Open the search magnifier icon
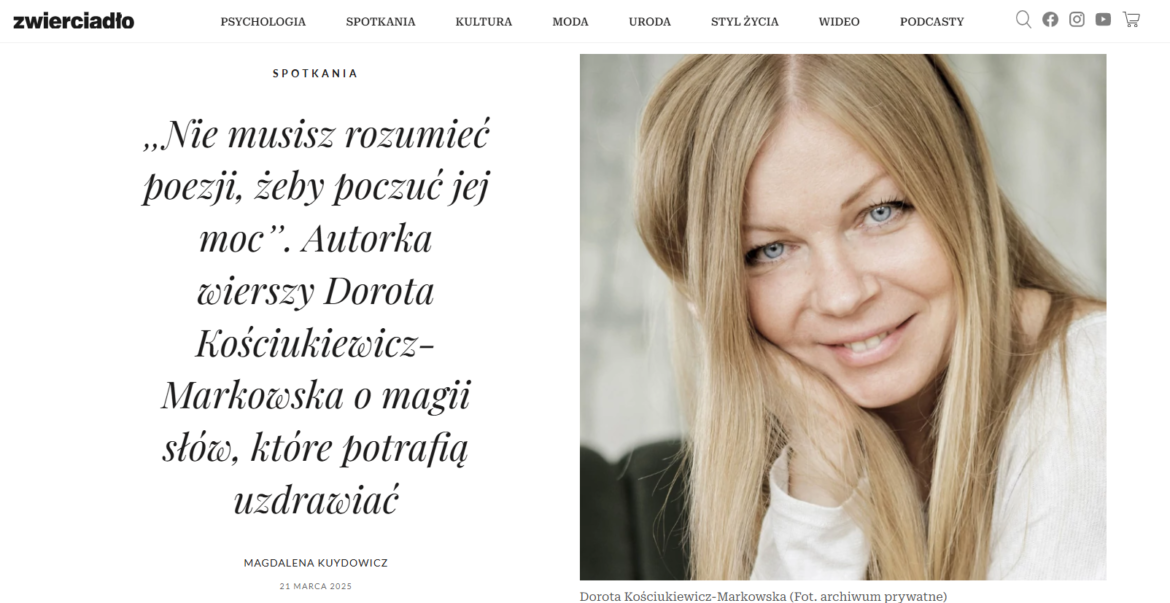Screen dimensions: 1170x603 tap(1023, 19)
